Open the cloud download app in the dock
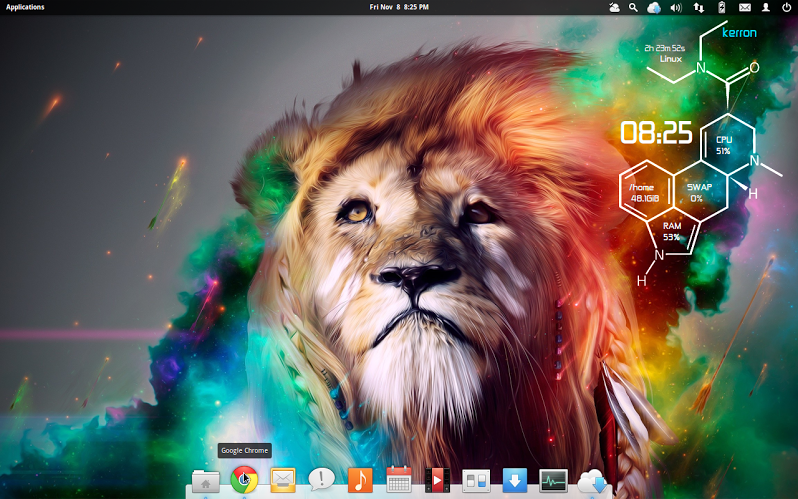 point(592,481)
